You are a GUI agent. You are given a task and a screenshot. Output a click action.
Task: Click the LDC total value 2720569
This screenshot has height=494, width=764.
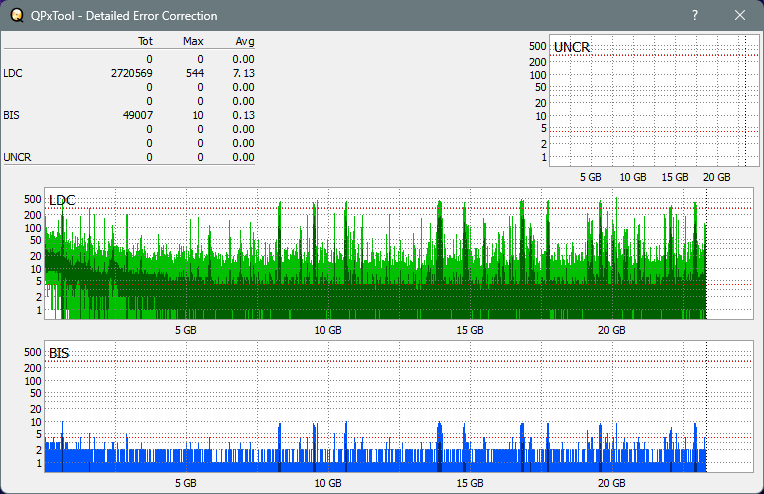click(x=132, y=73)
